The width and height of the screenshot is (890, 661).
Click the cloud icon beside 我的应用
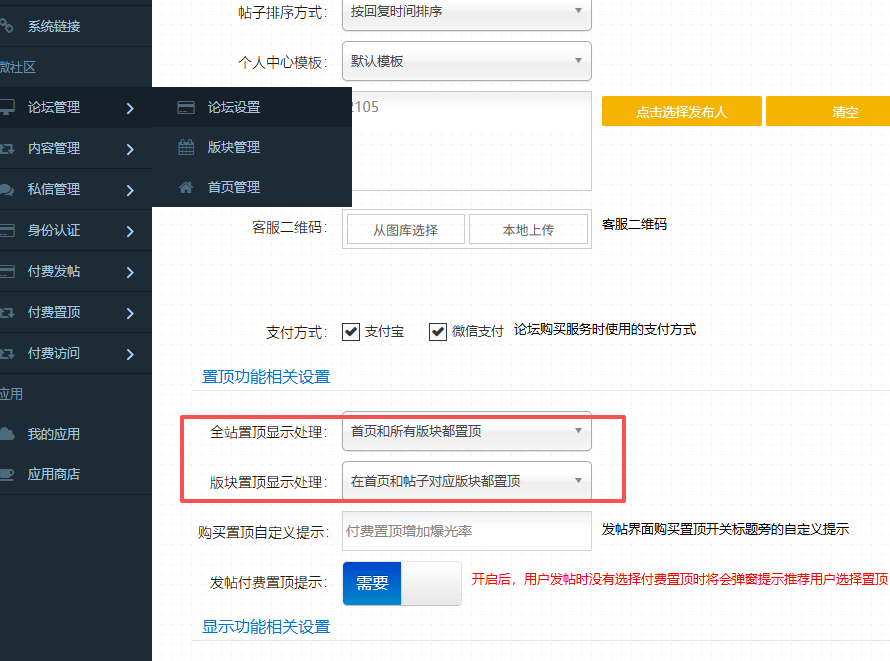(7, 434)
